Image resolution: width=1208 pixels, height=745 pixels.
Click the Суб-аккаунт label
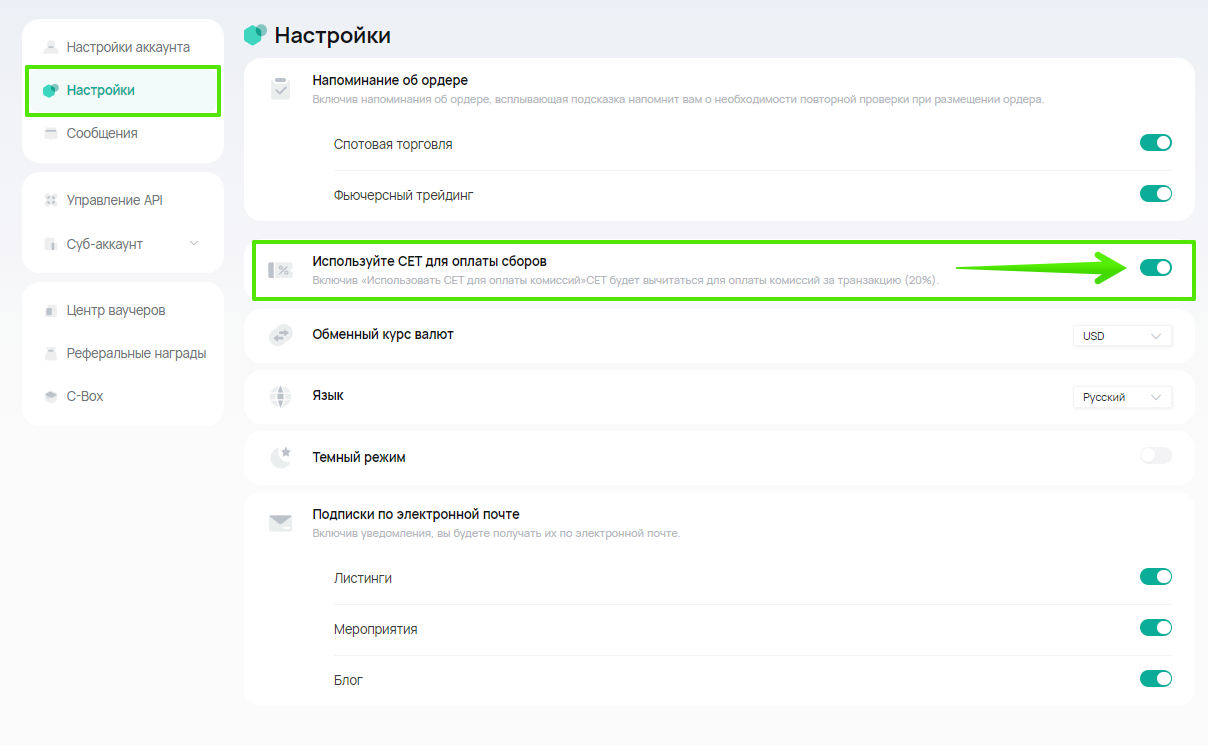[x=105, y=244]
